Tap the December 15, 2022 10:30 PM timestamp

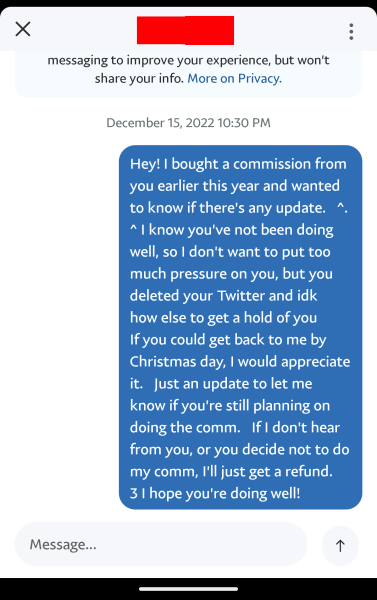(188, 123)
